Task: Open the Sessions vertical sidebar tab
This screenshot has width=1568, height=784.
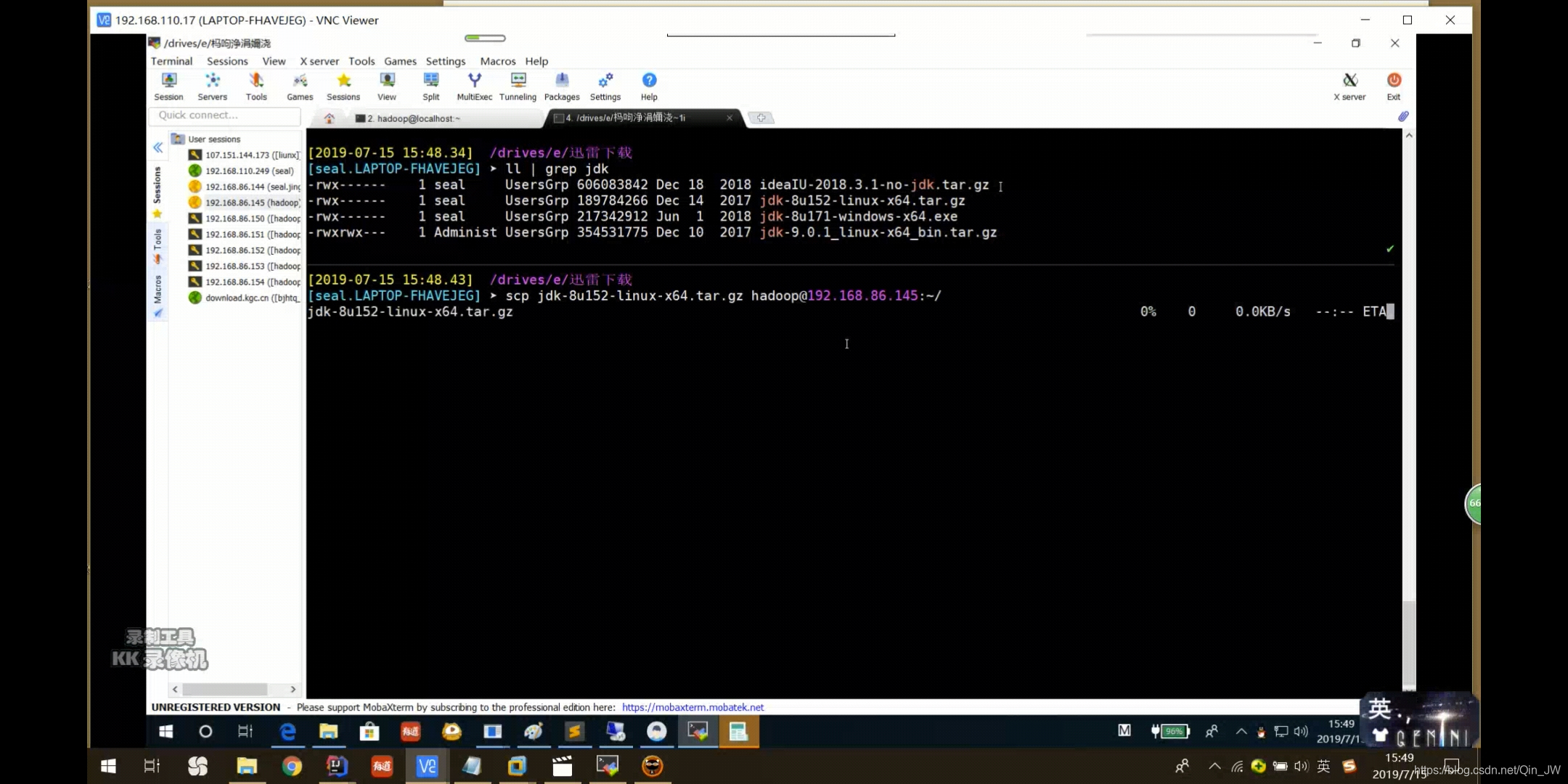Action: (157, 192)
